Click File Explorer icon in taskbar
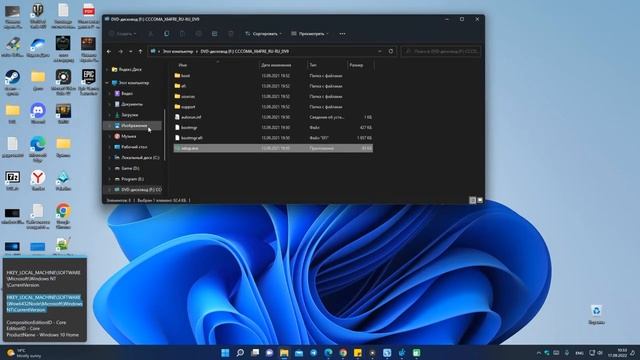This screenshot has height=360, width=640. [x=284, y=353]
